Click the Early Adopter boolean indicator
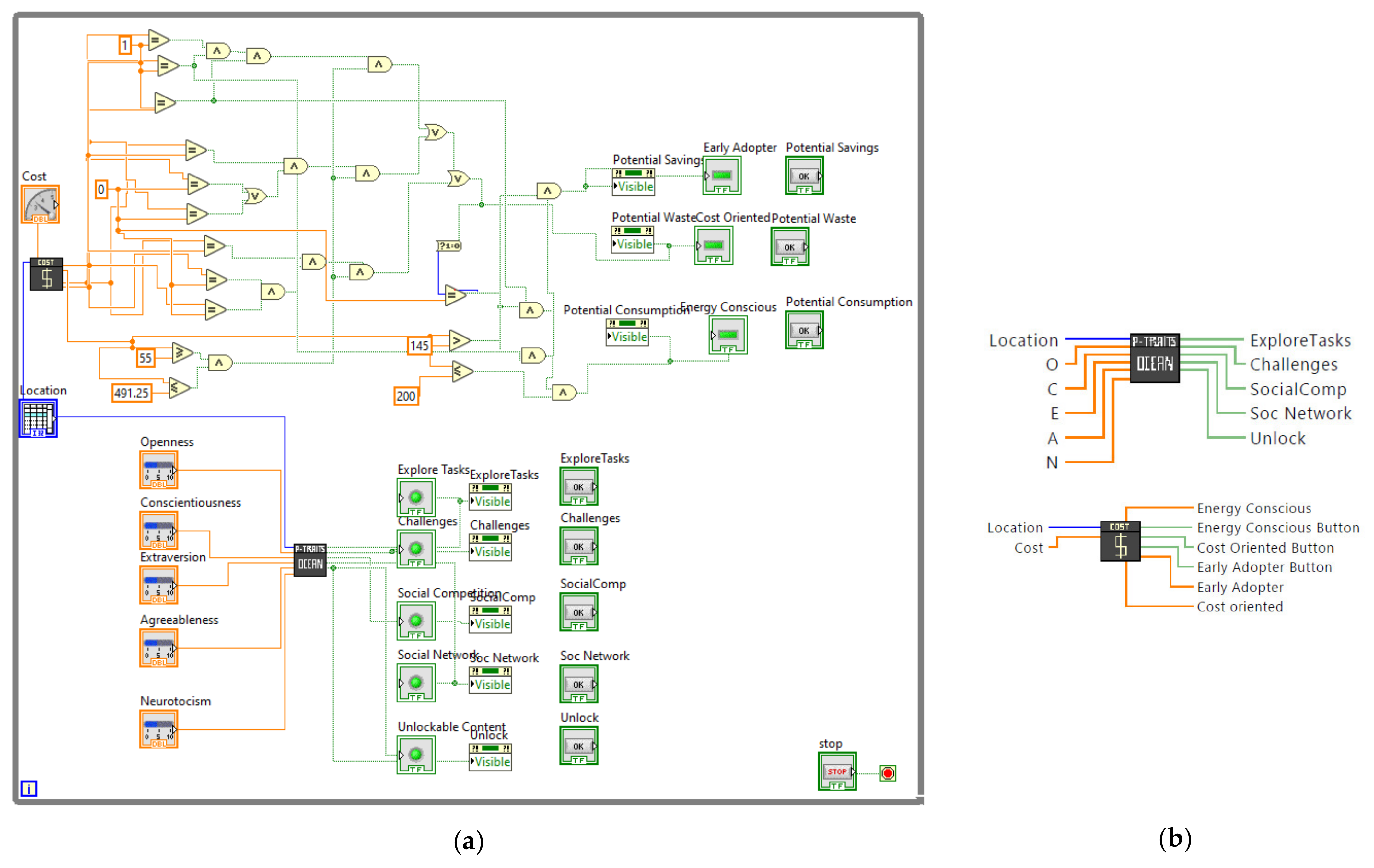This screenshot has height=868, width=1374. click(x=722, y=176)
